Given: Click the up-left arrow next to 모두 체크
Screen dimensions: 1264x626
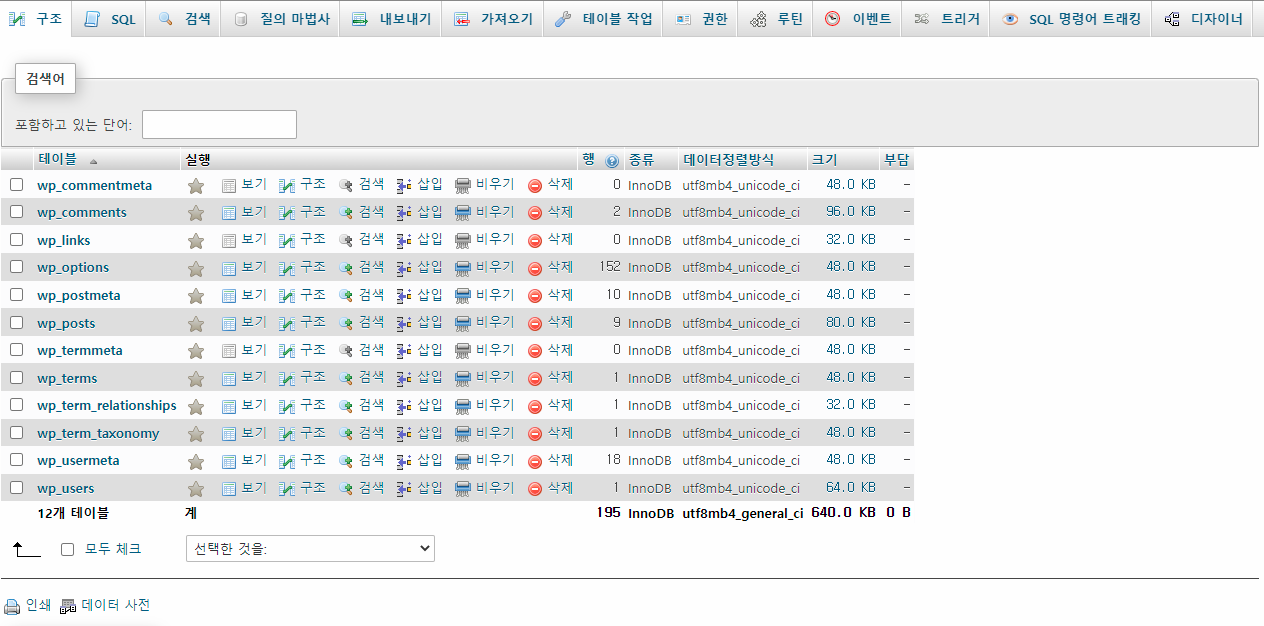Looking at the screenshot, I should pyautogui.click(x=26, y=549).
